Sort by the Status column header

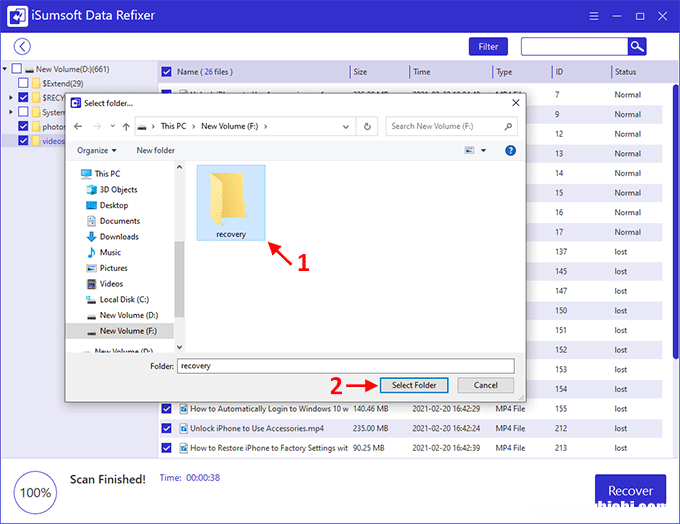click(625, 72)
